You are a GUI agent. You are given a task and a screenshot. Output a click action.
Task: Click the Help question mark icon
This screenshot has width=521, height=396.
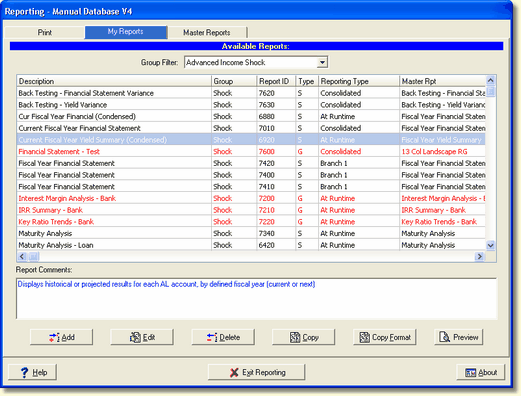[x=24, y=372]
